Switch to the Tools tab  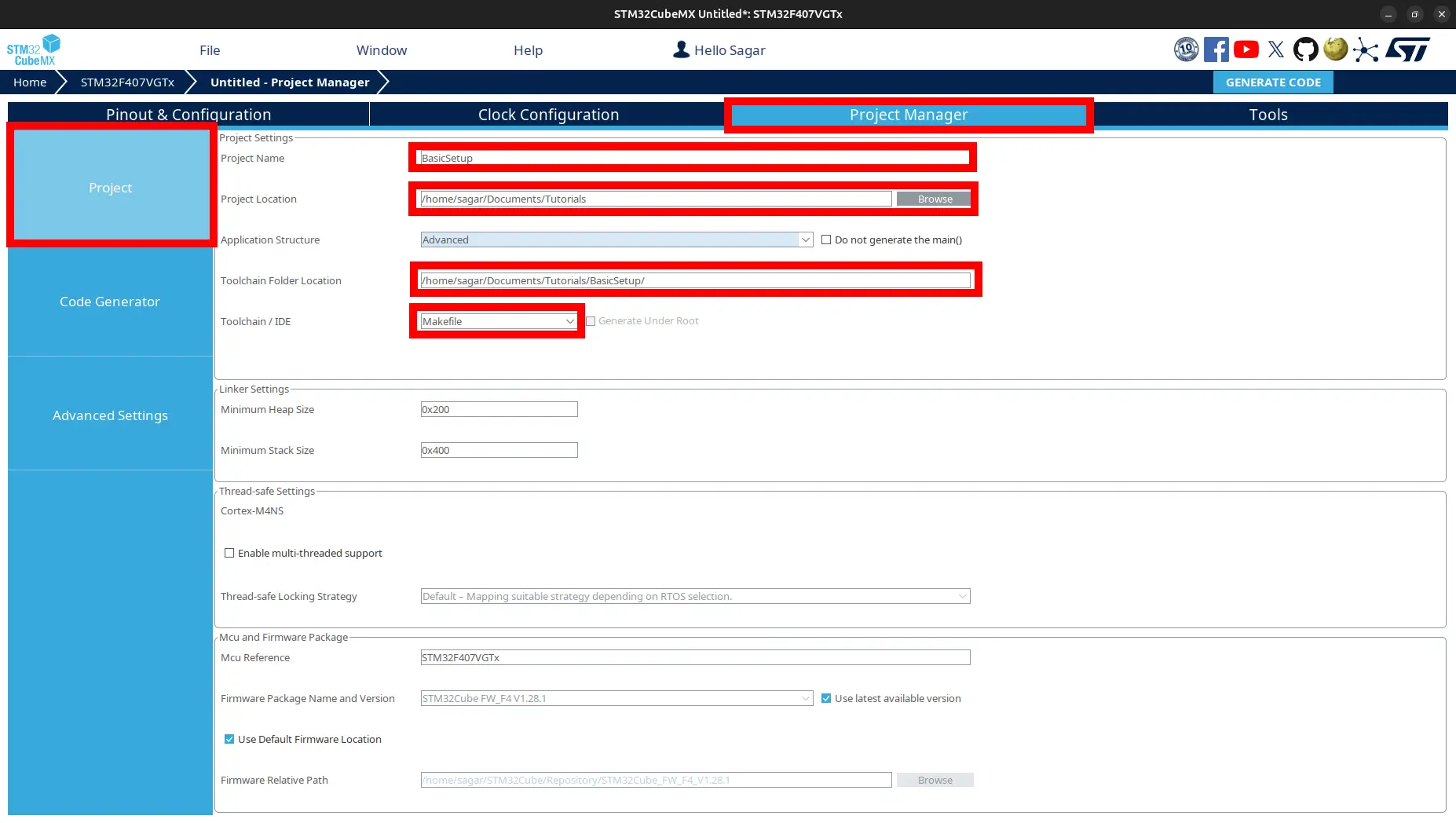click(1268, 115)
